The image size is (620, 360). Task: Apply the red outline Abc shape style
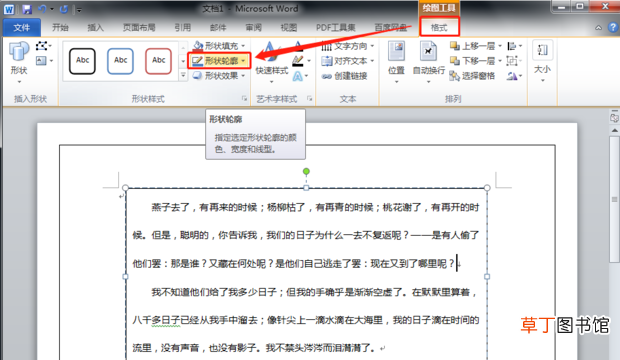158,61
